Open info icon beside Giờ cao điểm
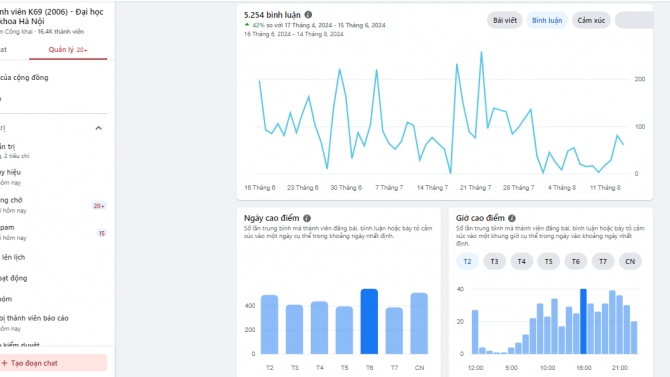The width and height of the screenshot is (670, 377). (511, 218)
